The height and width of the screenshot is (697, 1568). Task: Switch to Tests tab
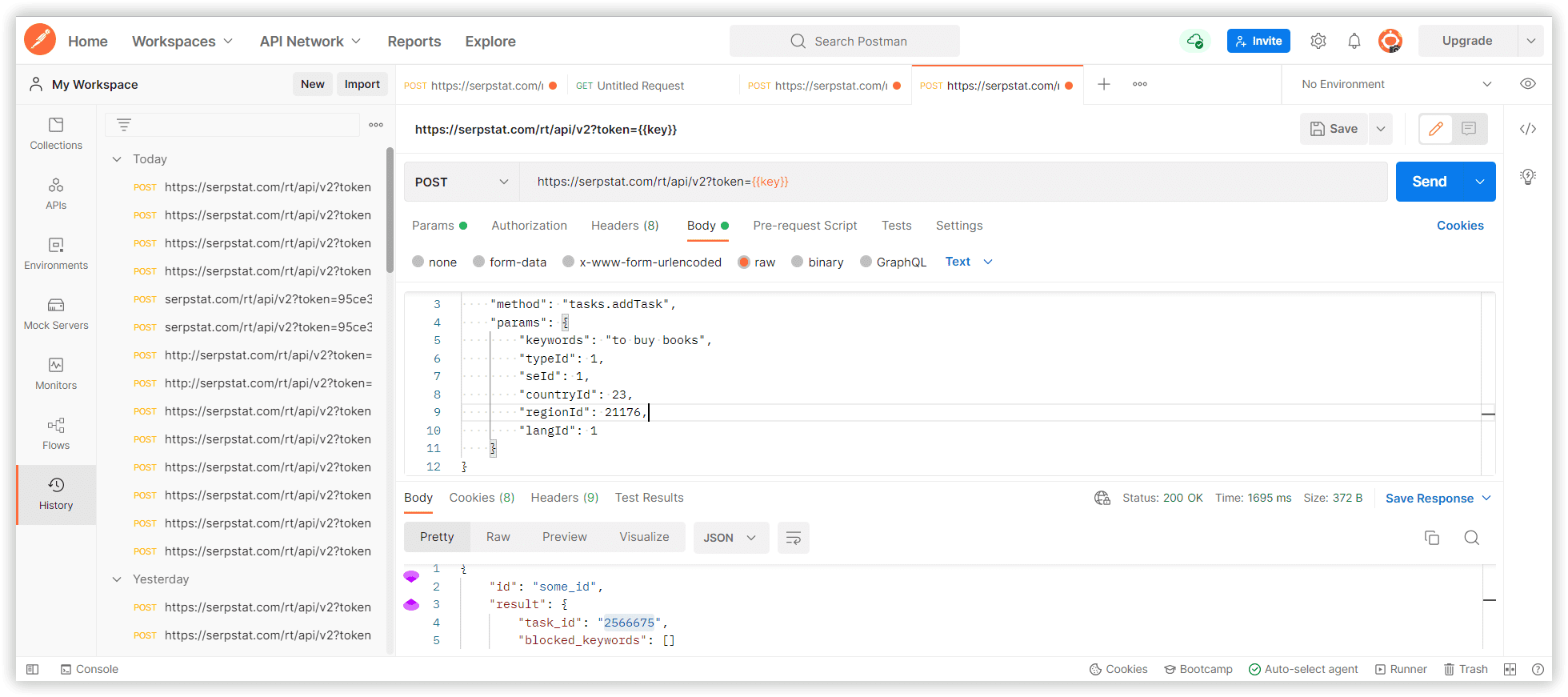pos(896,226)
